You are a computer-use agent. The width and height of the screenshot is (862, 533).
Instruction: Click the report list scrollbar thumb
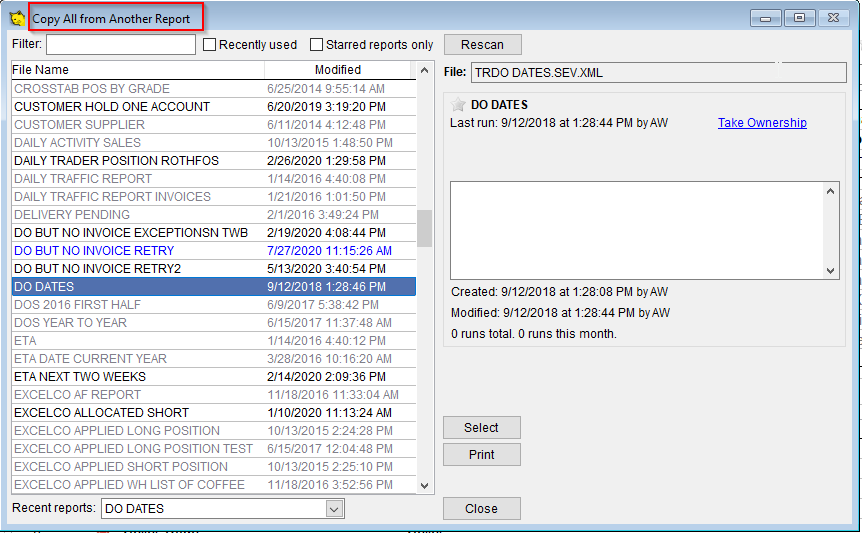coord(424,229)
